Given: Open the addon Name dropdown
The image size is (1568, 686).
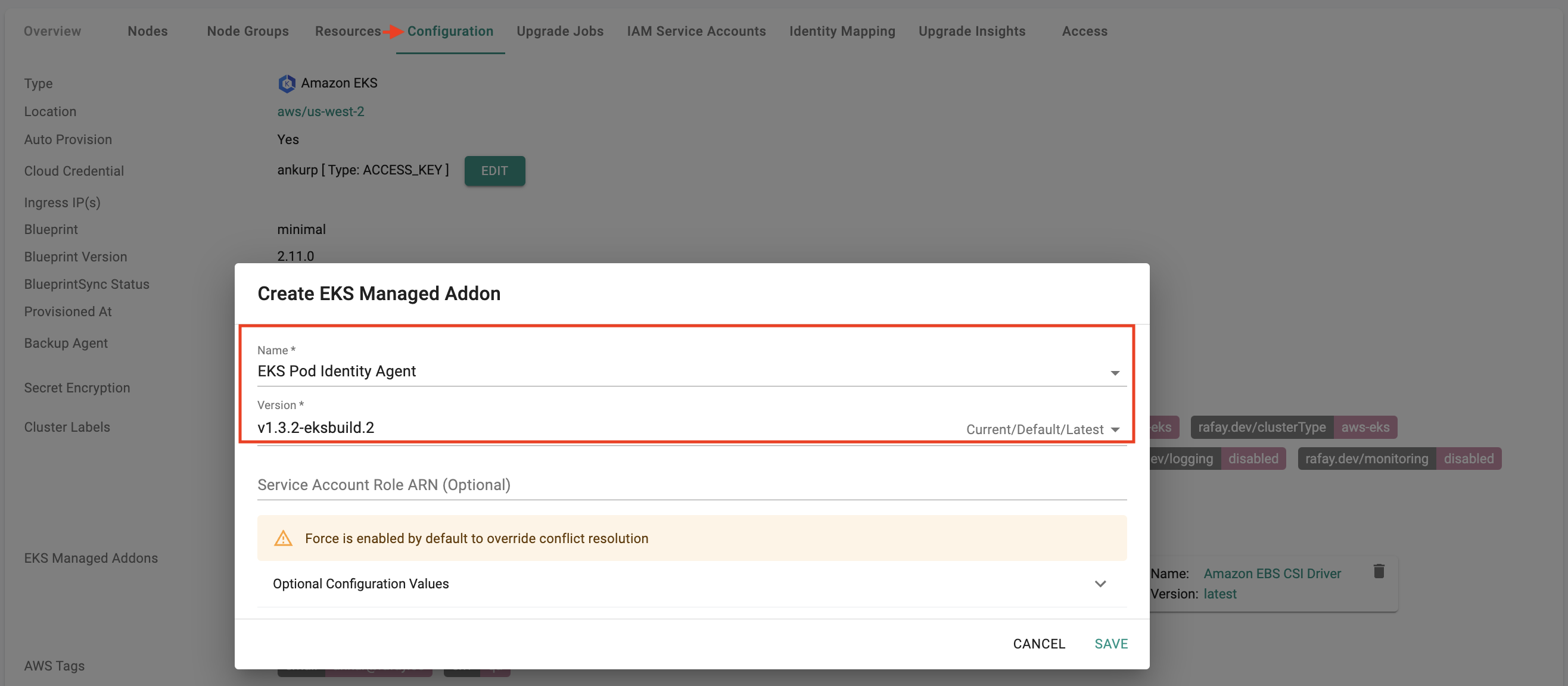Looking at the screenshot, I should 692,372.
